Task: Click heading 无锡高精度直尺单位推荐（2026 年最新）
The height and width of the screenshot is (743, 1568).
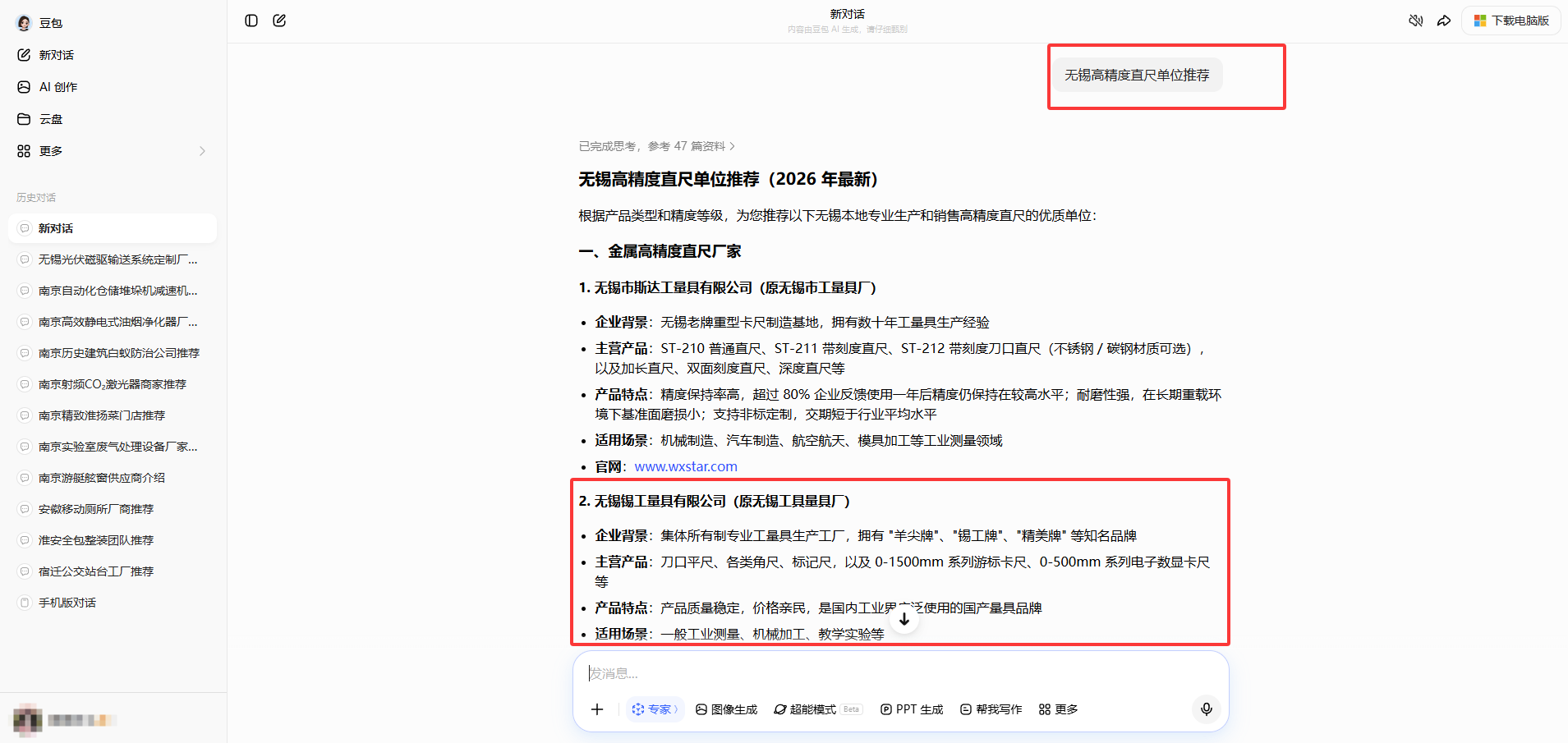Action: click(729, 179)
